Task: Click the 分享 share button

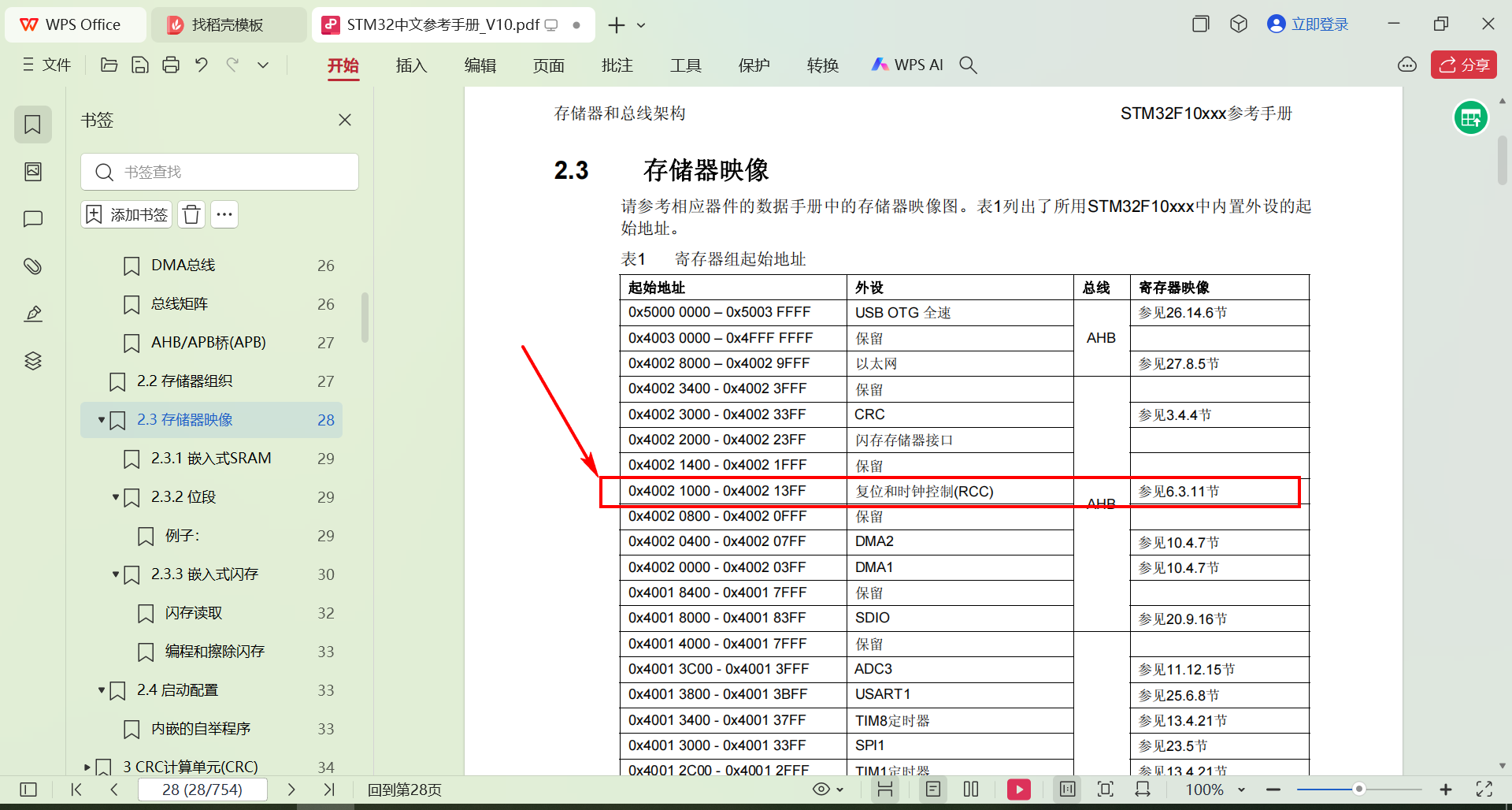Action: click(1464, 65)
